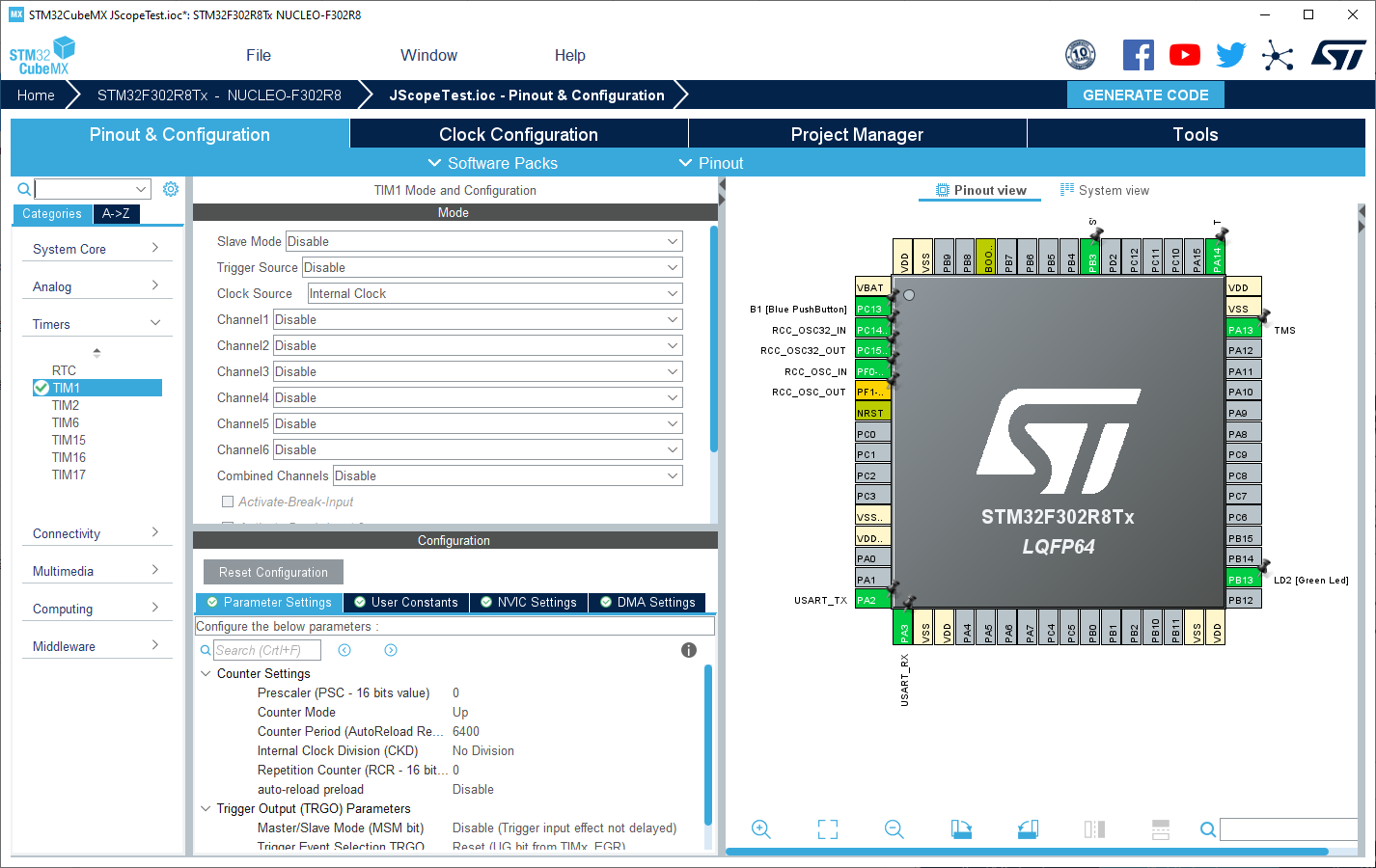Select pin PB13 on the chip
Screen dimensions: 1376x868
pyautogui.click(x=1244, y=580)
